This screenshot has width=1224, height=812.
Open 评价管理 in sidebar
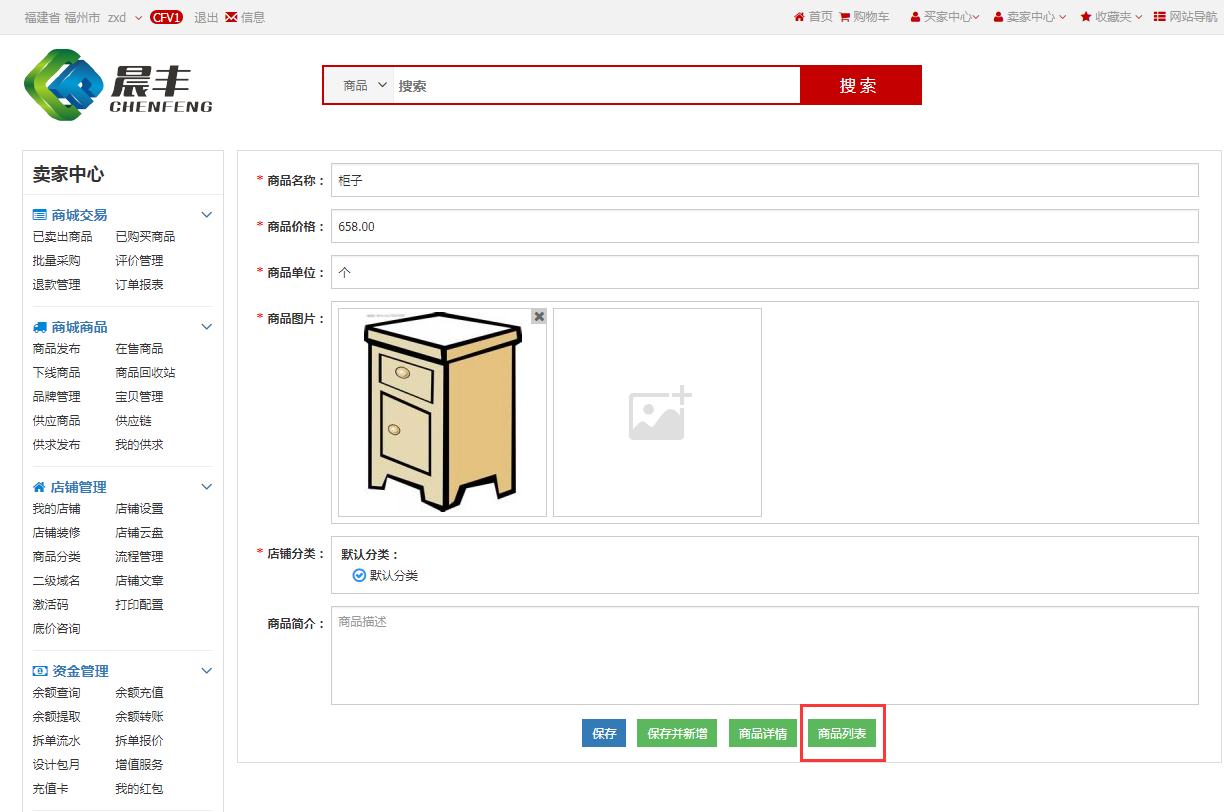pos(139,261)
